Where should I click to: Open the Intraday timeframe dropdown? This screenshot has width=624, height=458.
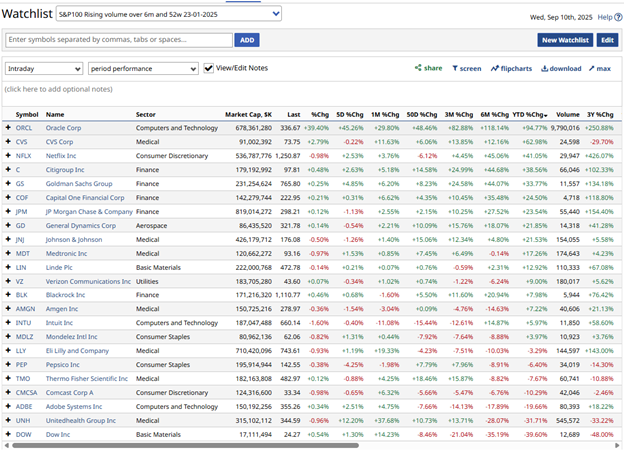pos(43,69)
